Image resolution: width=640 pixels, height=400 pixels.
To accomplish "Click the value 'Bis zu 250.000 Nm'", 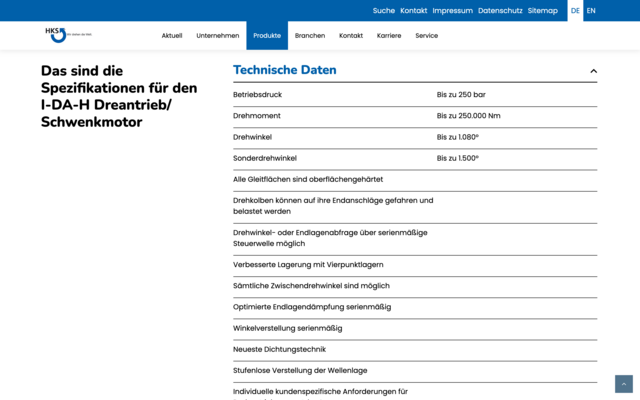I will coord(468,116).
